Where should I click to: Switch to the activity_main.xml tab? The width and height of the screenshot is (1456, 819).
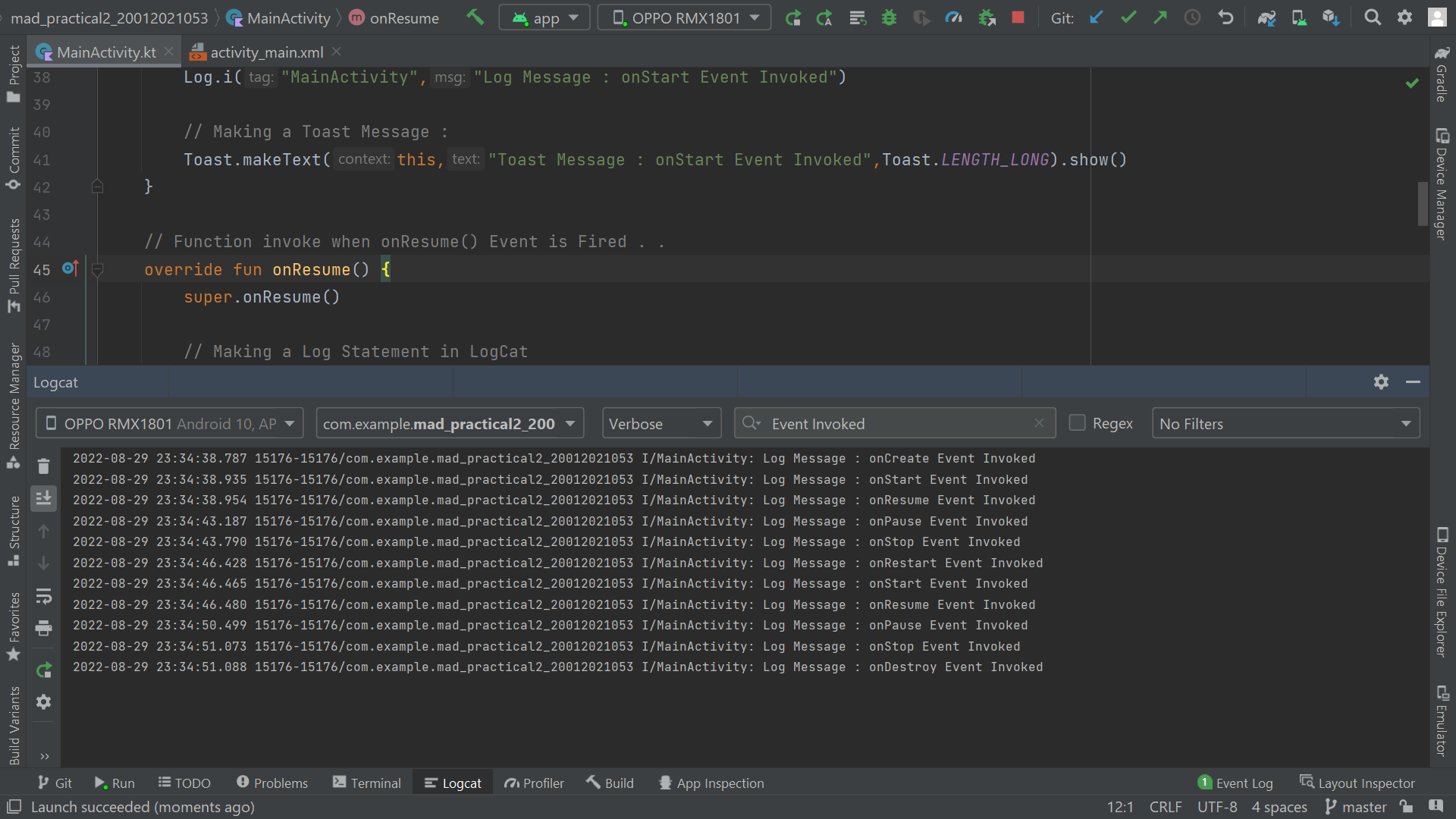[x=265, y=52]
